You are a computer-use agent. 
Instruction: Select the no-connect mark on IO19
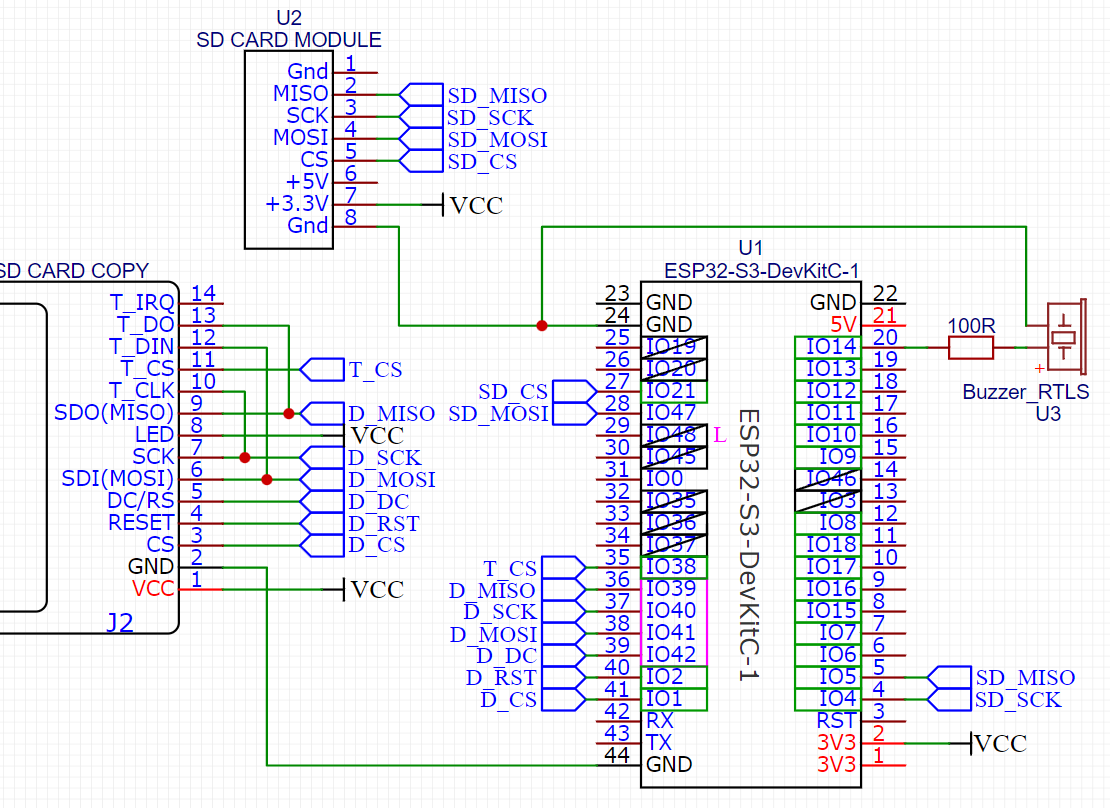pos(675,347)
